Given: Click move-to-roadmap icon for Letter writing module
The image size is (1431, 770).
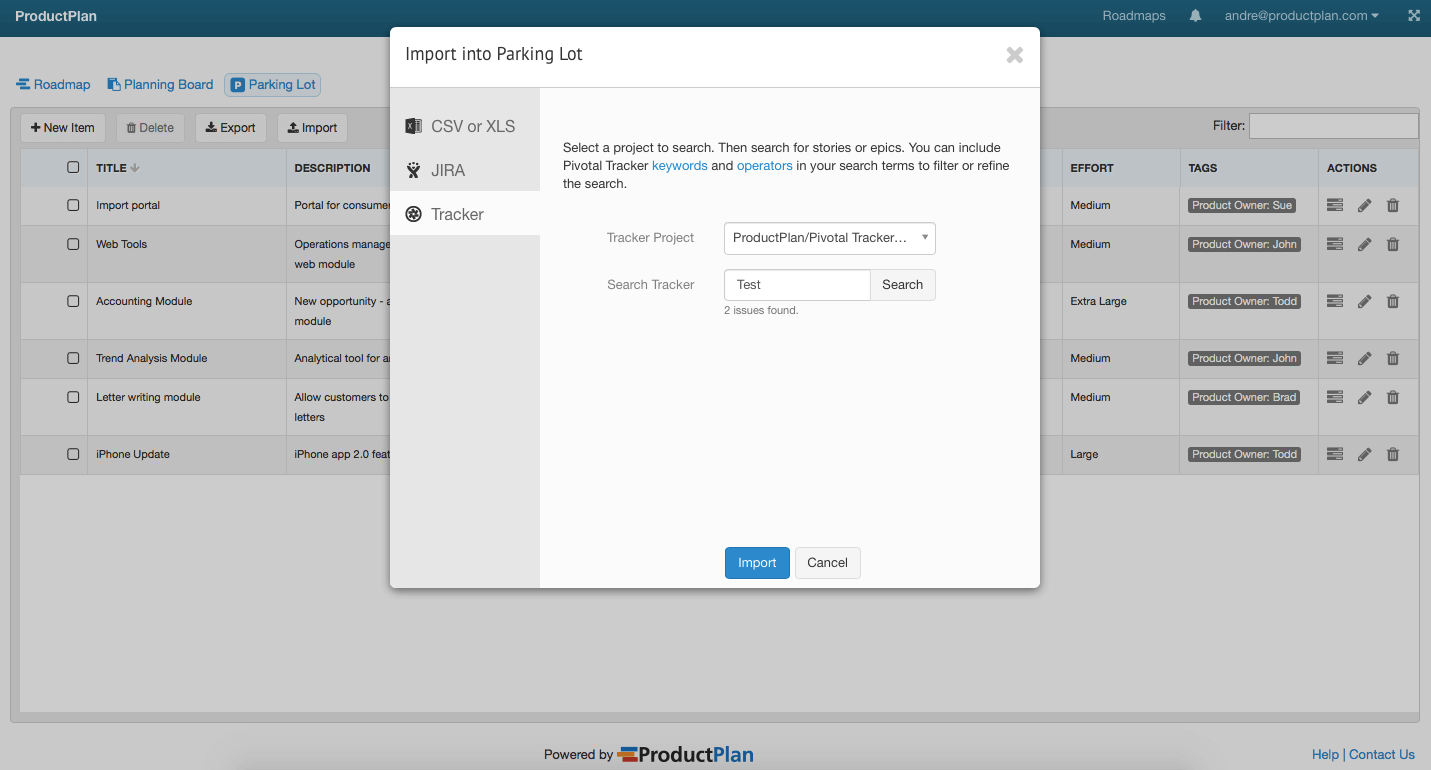Looking at the screenshot, I should 1335,397.
